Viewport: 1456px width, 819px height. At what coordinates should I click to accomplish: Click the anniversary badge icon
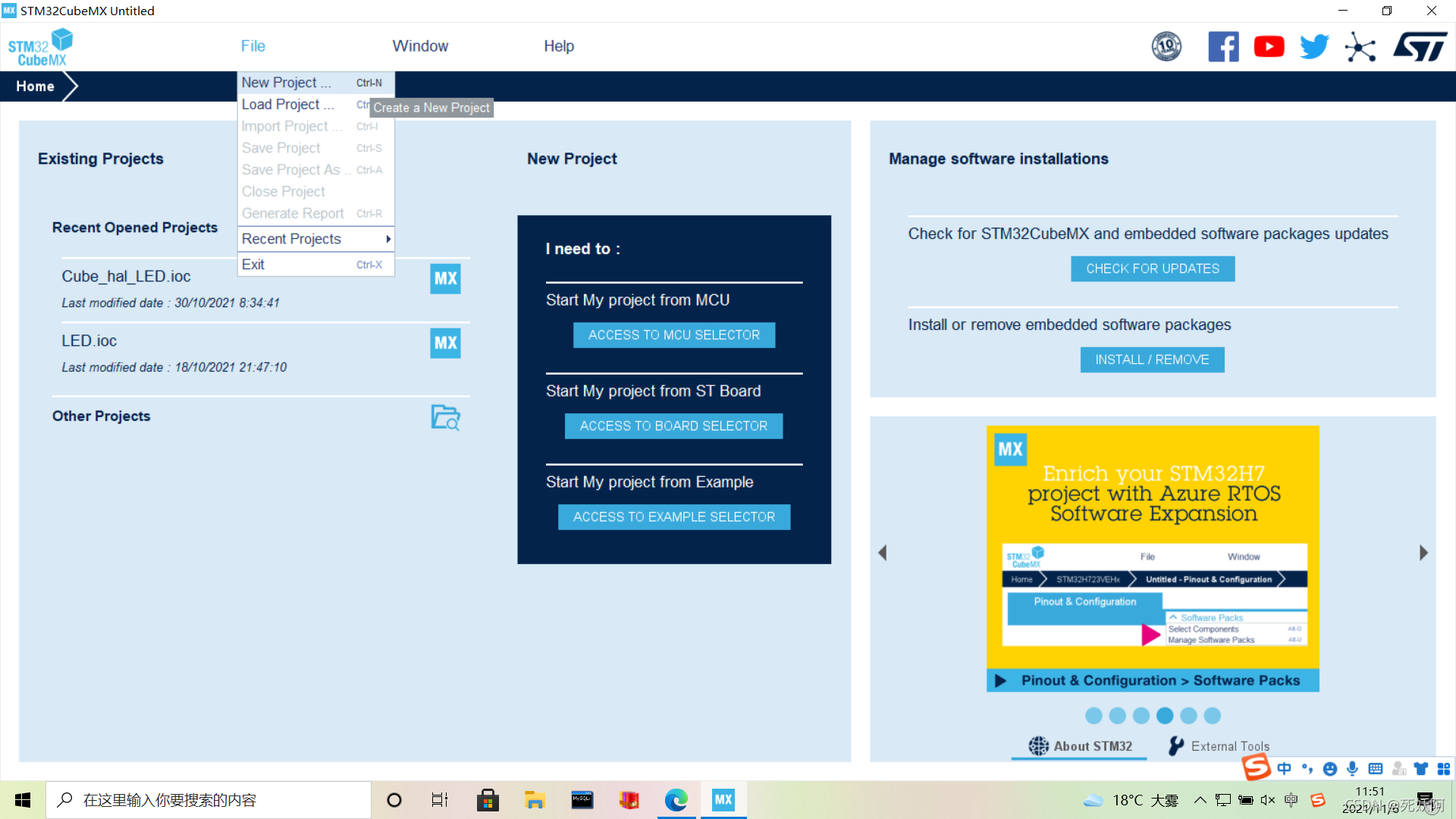click(x=1165, y=47)
